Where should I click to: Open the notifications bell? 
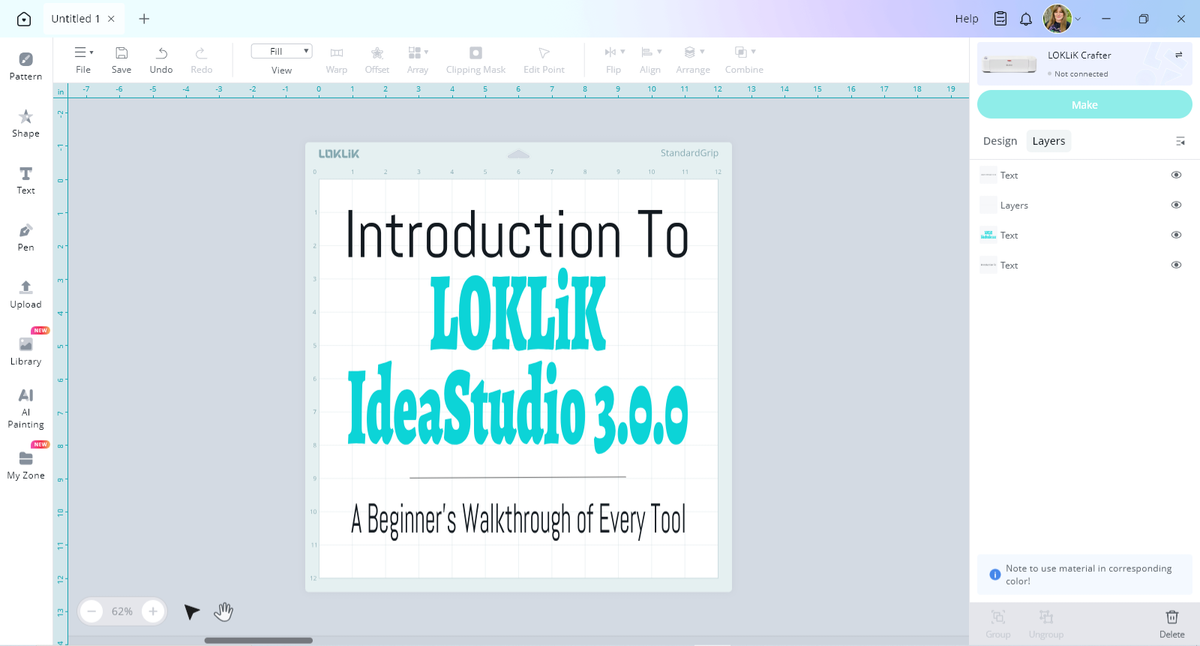tap(1026, 19)
